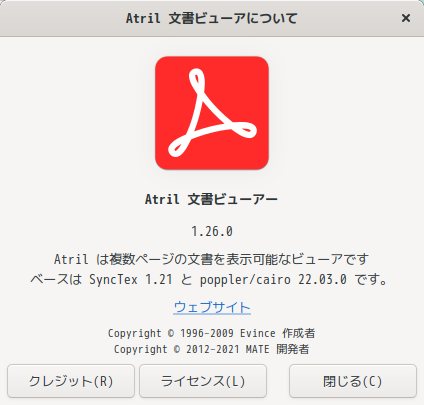Click the red Atril PDF logo icon

[x=212, y=113]
